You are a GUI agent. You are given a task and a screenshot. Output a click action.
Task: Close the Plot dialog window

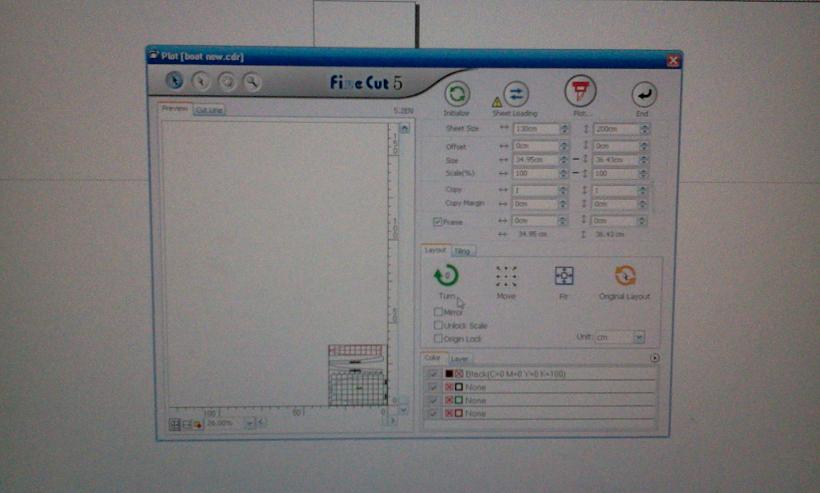coord(673,61)
